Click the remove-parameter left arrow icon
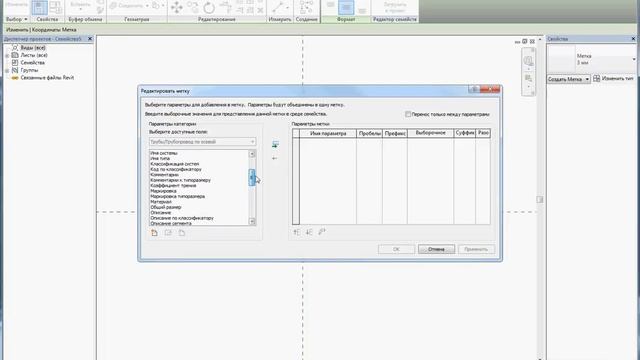This screenshot has height=360, width=640. point(275,158)
